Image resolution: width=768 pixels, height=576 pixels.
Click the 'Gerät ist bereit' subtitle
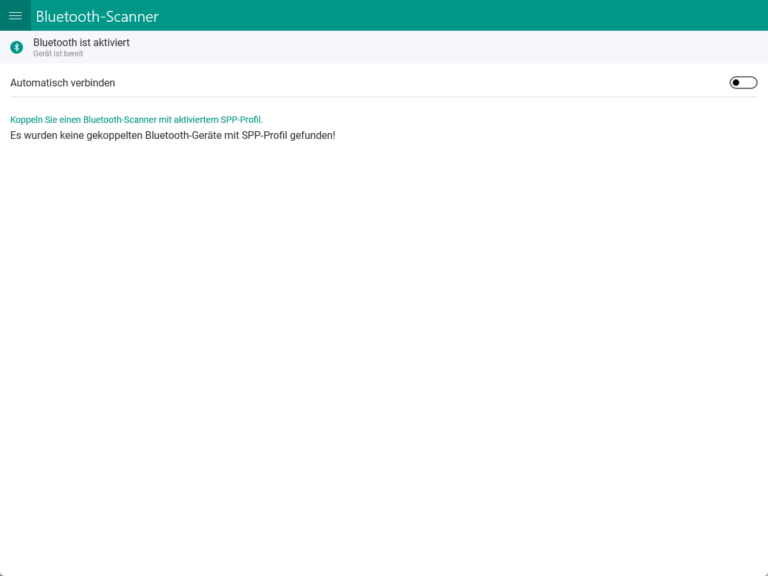pyautogui.click(x=58, y=54)
